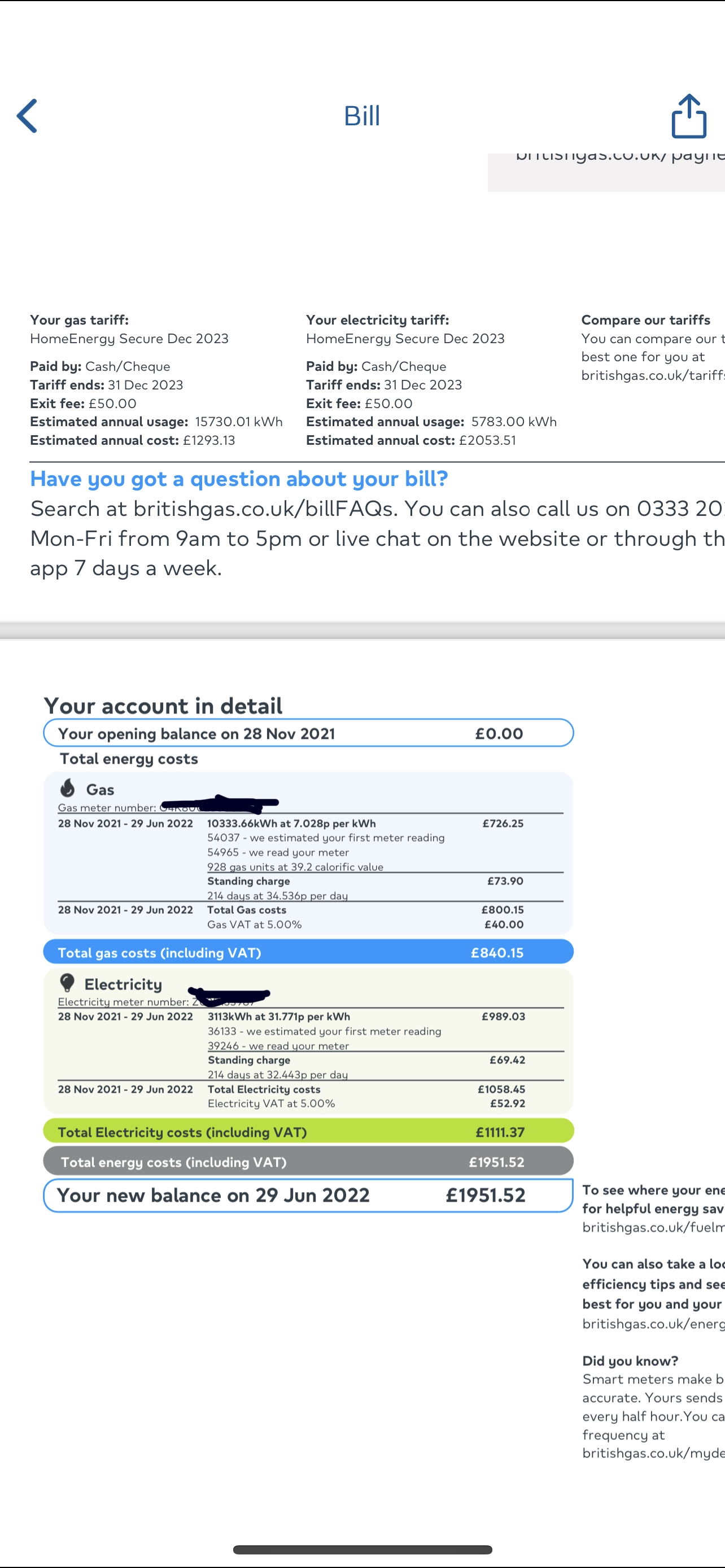Tap the 'Compare our tariffs' heading
Screen dimensions: 725x1568
646,320
